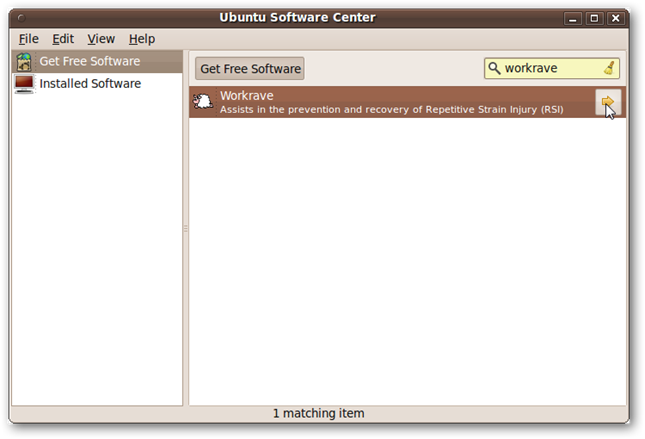Image resolution: width=645 pixels, height=439 pixels.
Task: Click the Get Free Software sidebar icon
Action: (x=24, y=62)
